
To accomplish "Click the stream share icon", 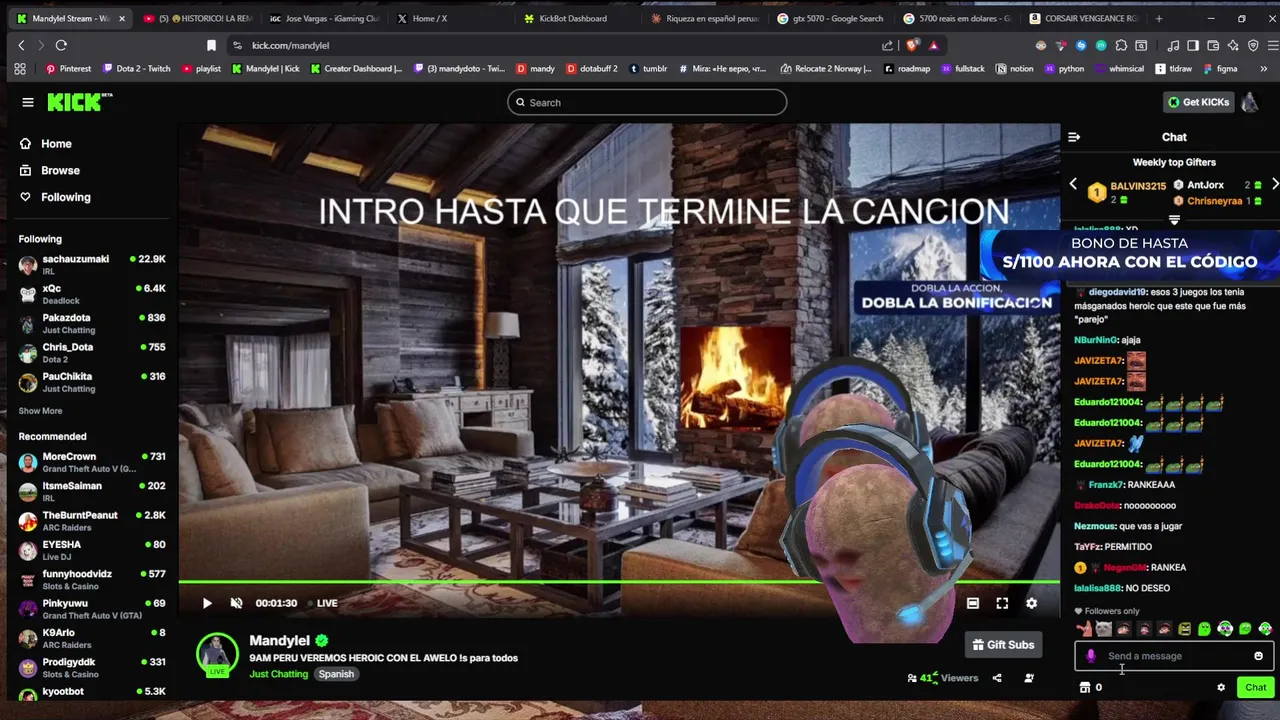I will (997, 678).
